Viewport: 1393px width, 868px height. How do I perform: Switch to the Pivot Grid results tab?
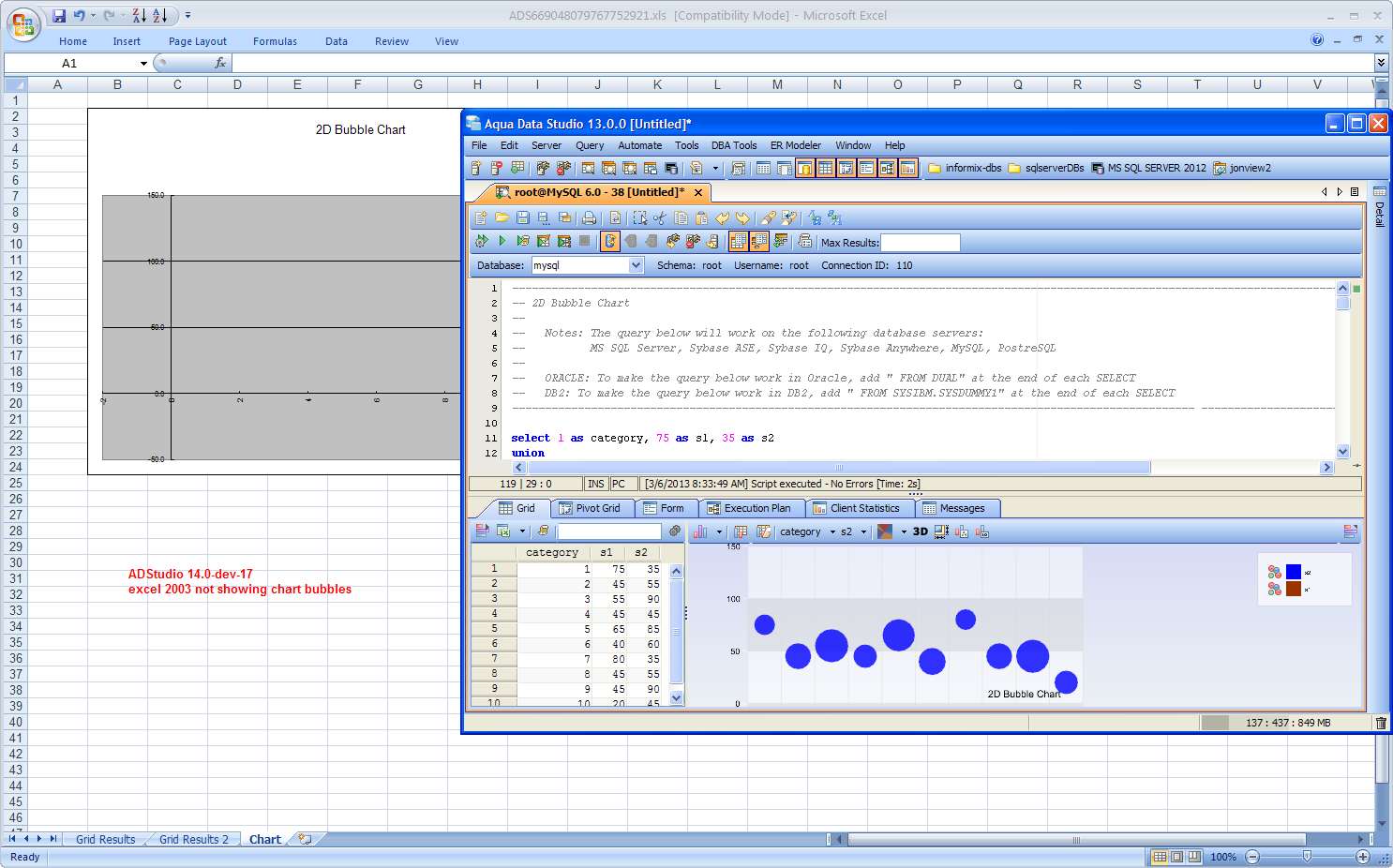591,508
